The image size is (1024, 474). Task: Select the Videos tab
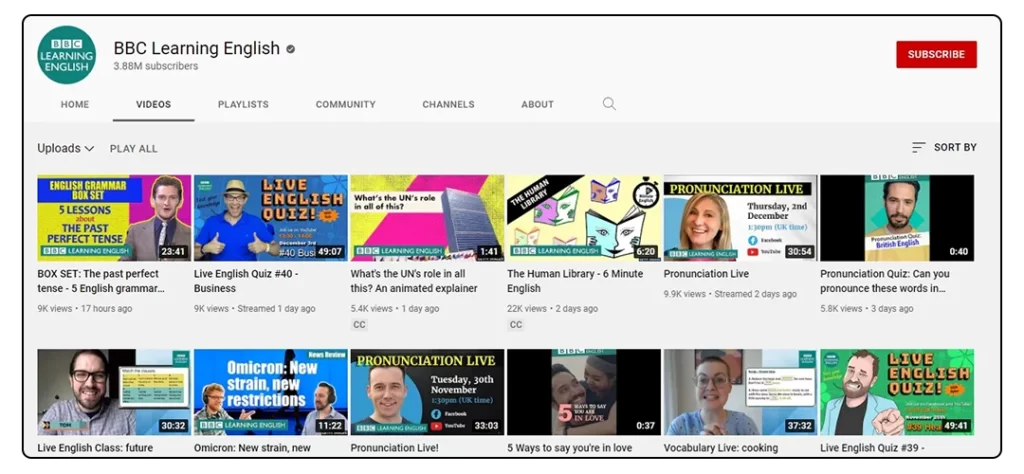153,104
